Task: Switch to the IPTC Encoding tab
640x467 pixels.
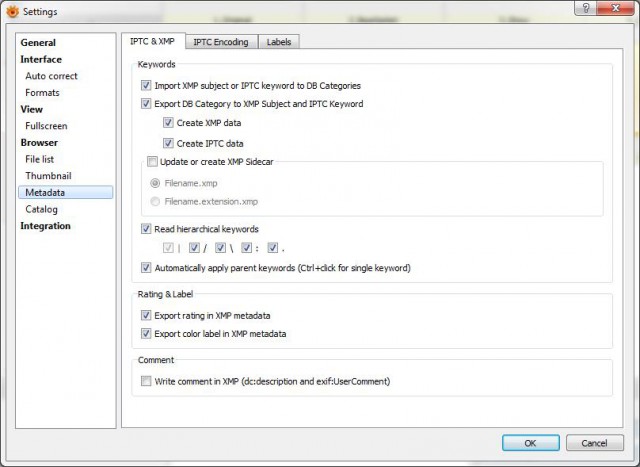Action: [x=221, y=42]
